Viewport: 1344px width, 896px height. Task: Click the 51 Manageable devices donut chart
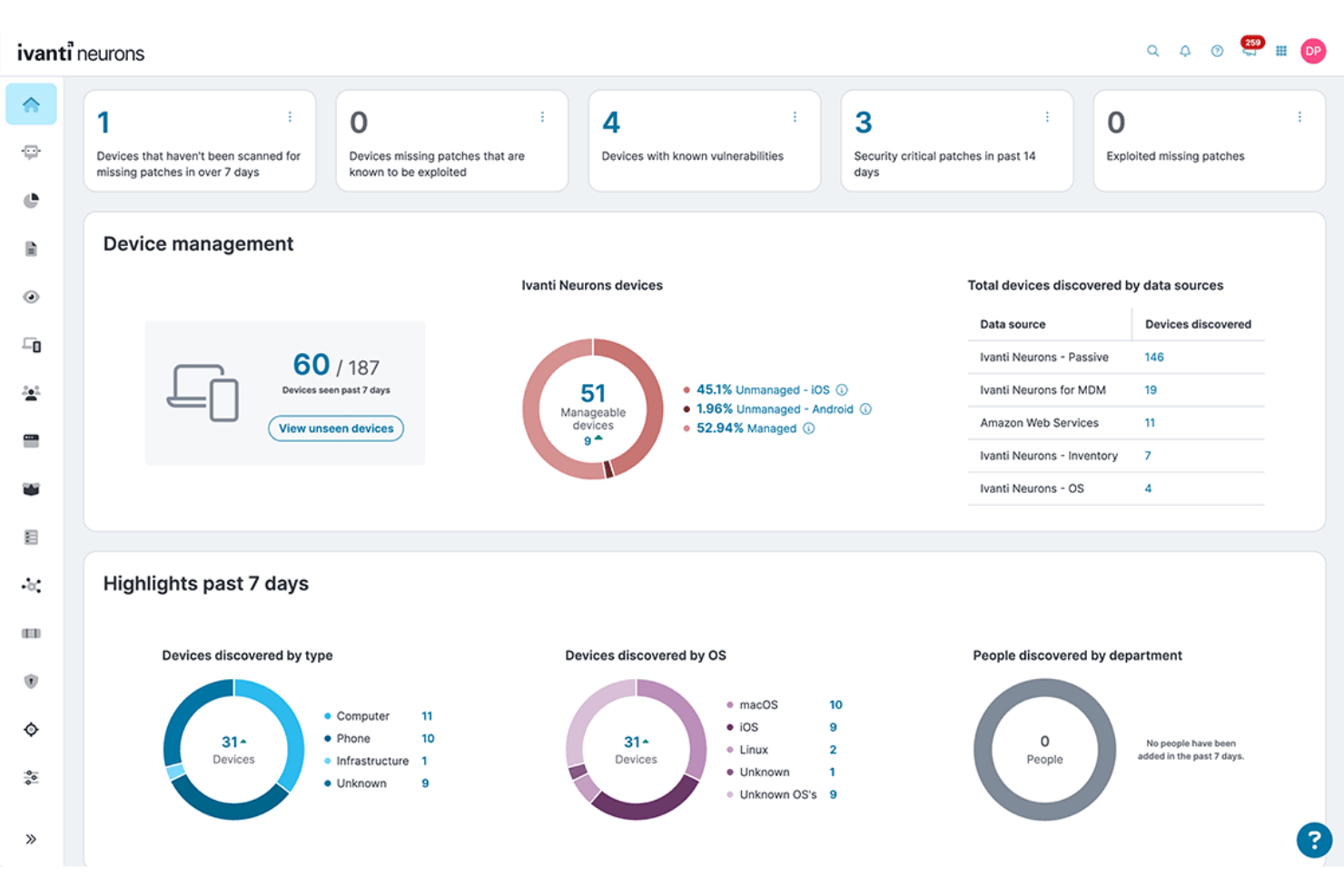(x=593, y=409)
